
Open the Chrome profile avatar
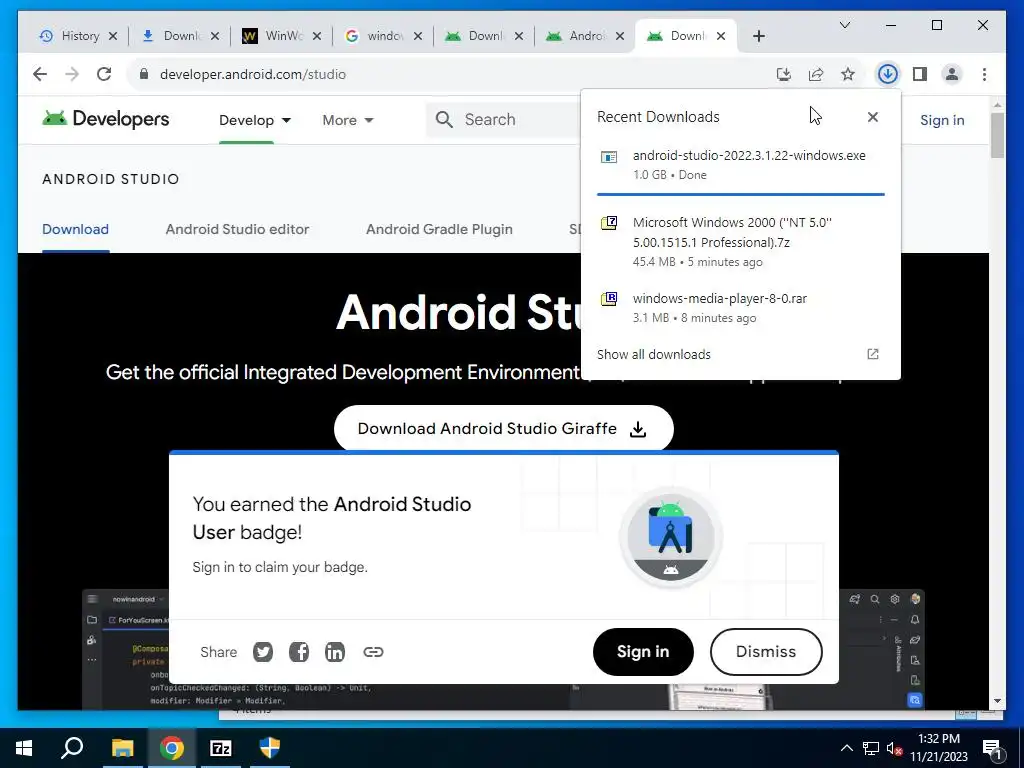(952, 74)
